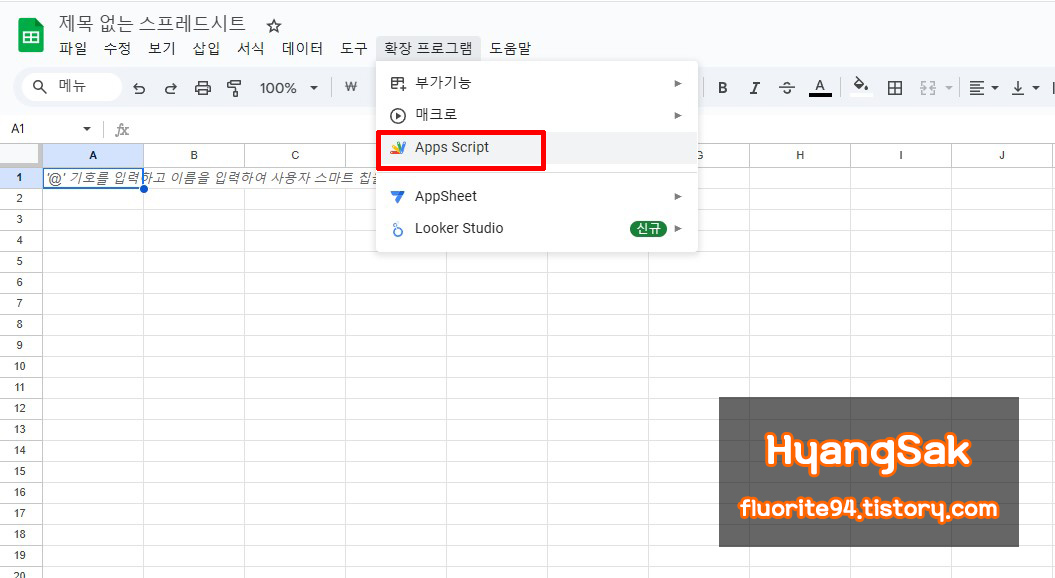Click the 매크로 submenu arrow
Screen dimensions: 1055x578
pyautogui.click(x=678, y=116)
